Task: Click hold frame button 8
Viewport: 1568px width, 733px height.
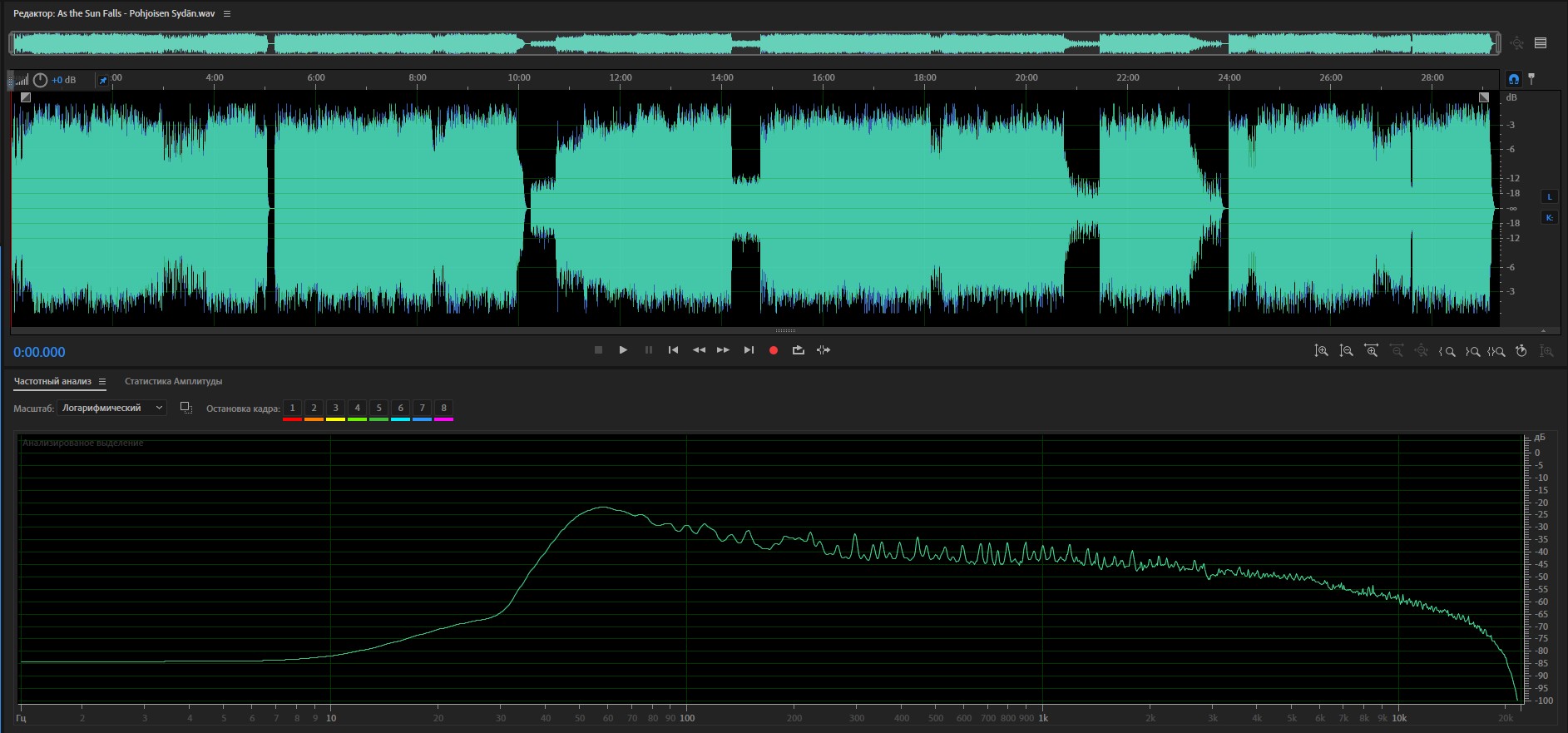Action: (x=443, y=408)
